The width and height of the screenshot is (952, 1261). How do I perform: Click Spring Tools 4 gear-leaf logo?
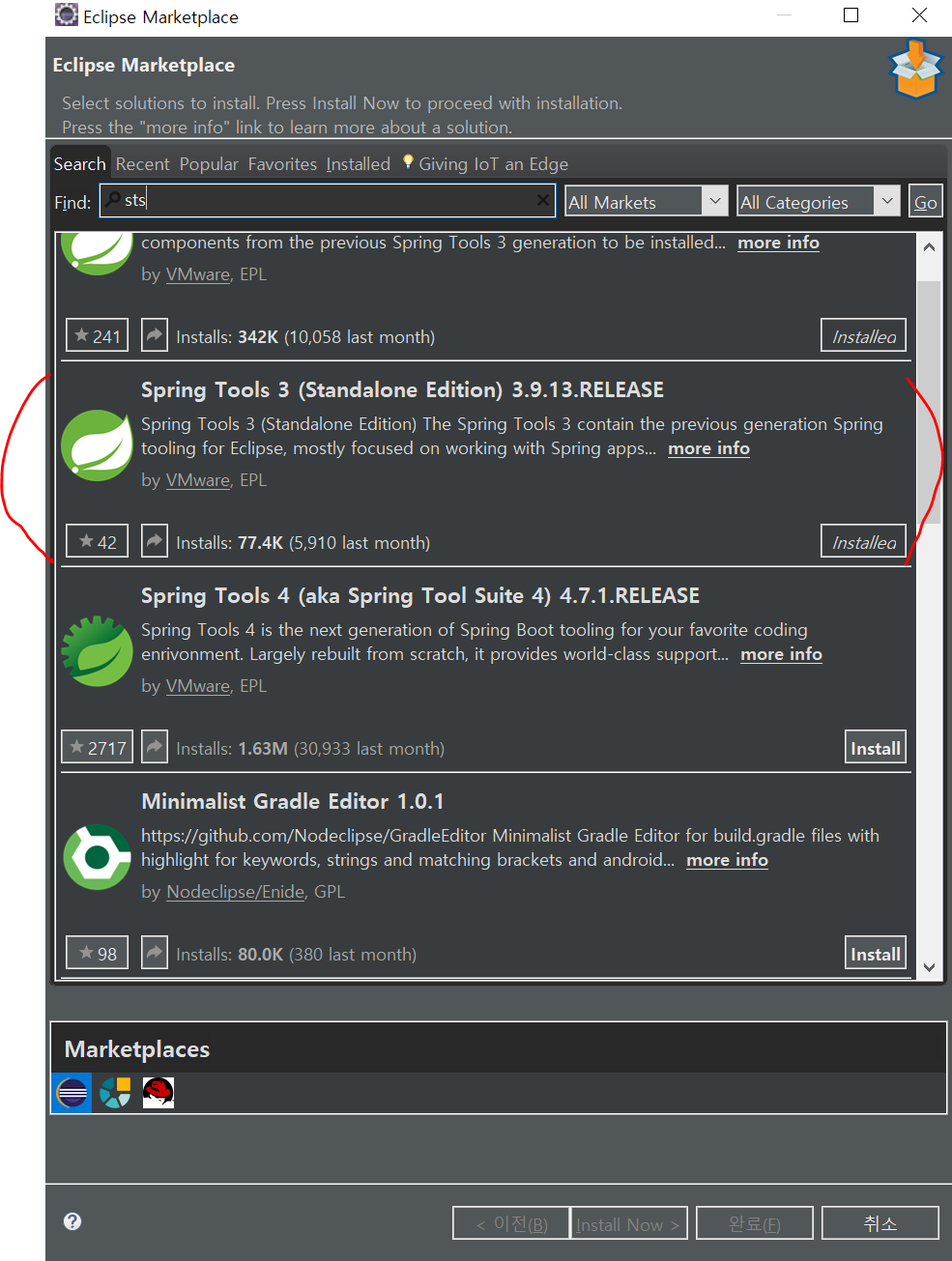click(x=97, y=651)
